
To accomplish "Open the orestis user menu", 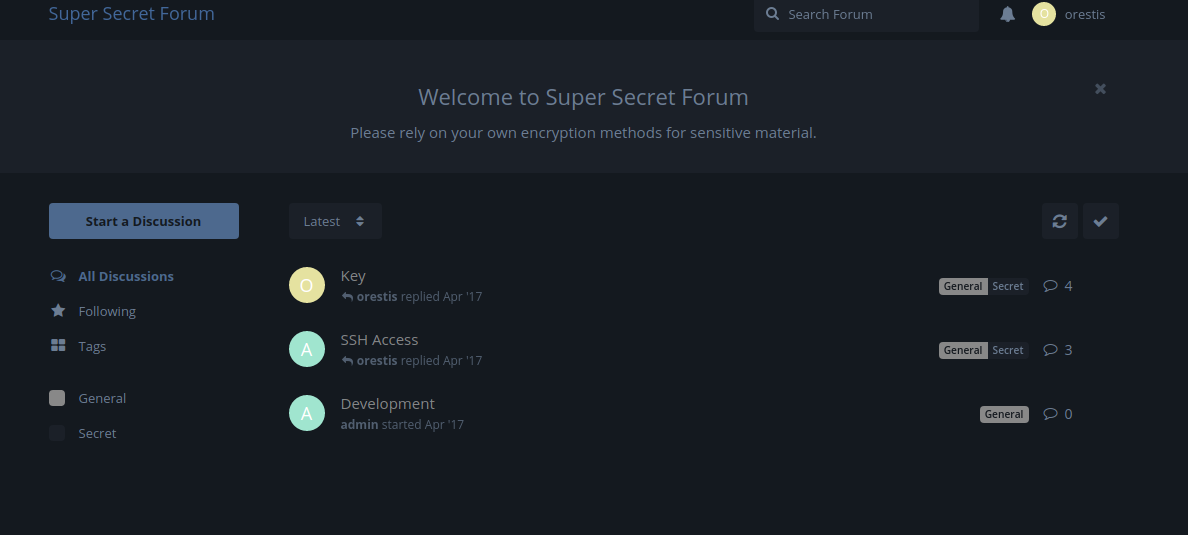I will 1069,14.
